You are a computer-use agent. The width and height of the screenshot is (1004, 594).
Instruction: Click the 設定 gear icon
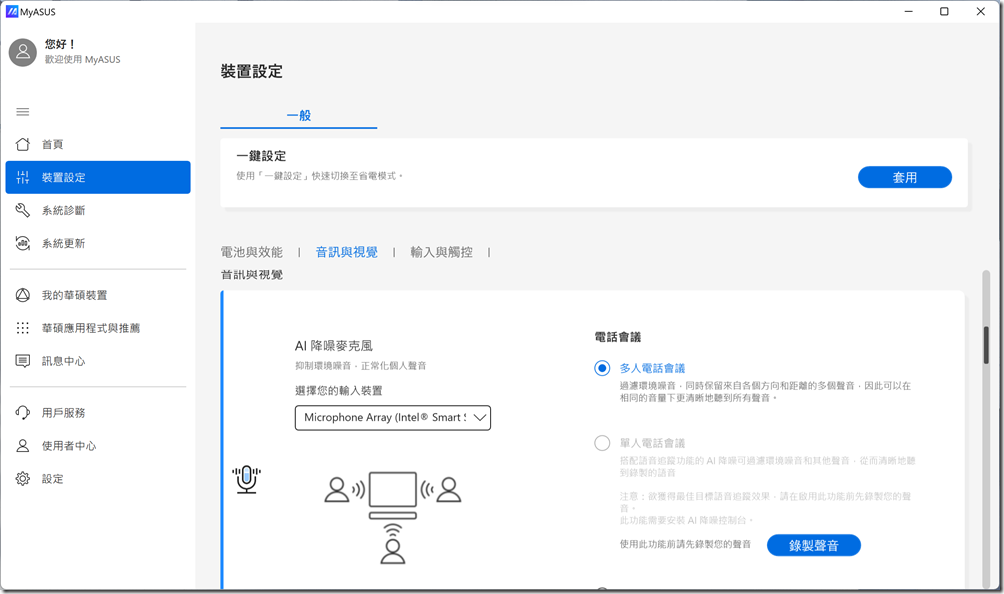(23, 479)
